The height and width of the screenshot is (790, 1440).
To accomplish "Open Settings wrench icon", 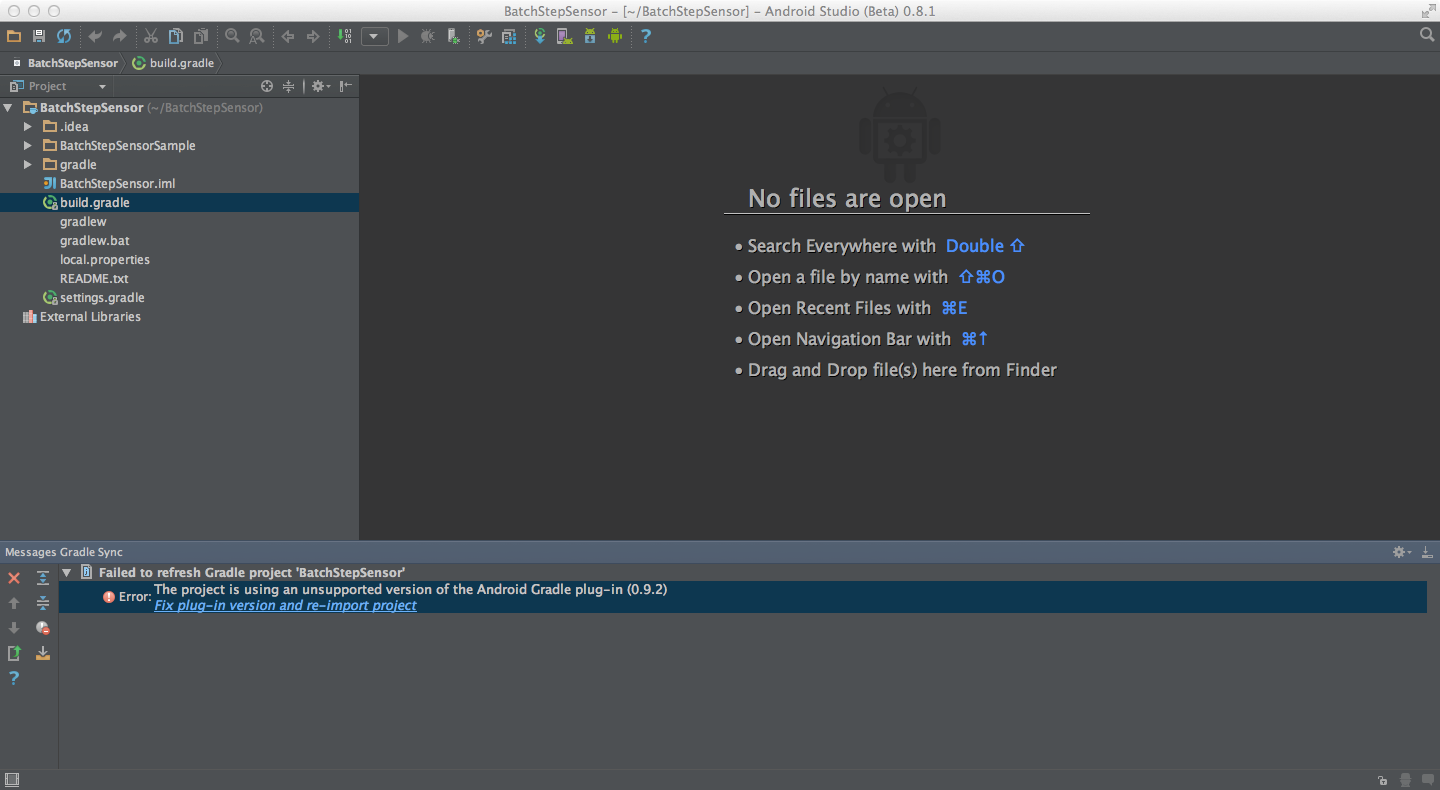I will coord(484,36).
